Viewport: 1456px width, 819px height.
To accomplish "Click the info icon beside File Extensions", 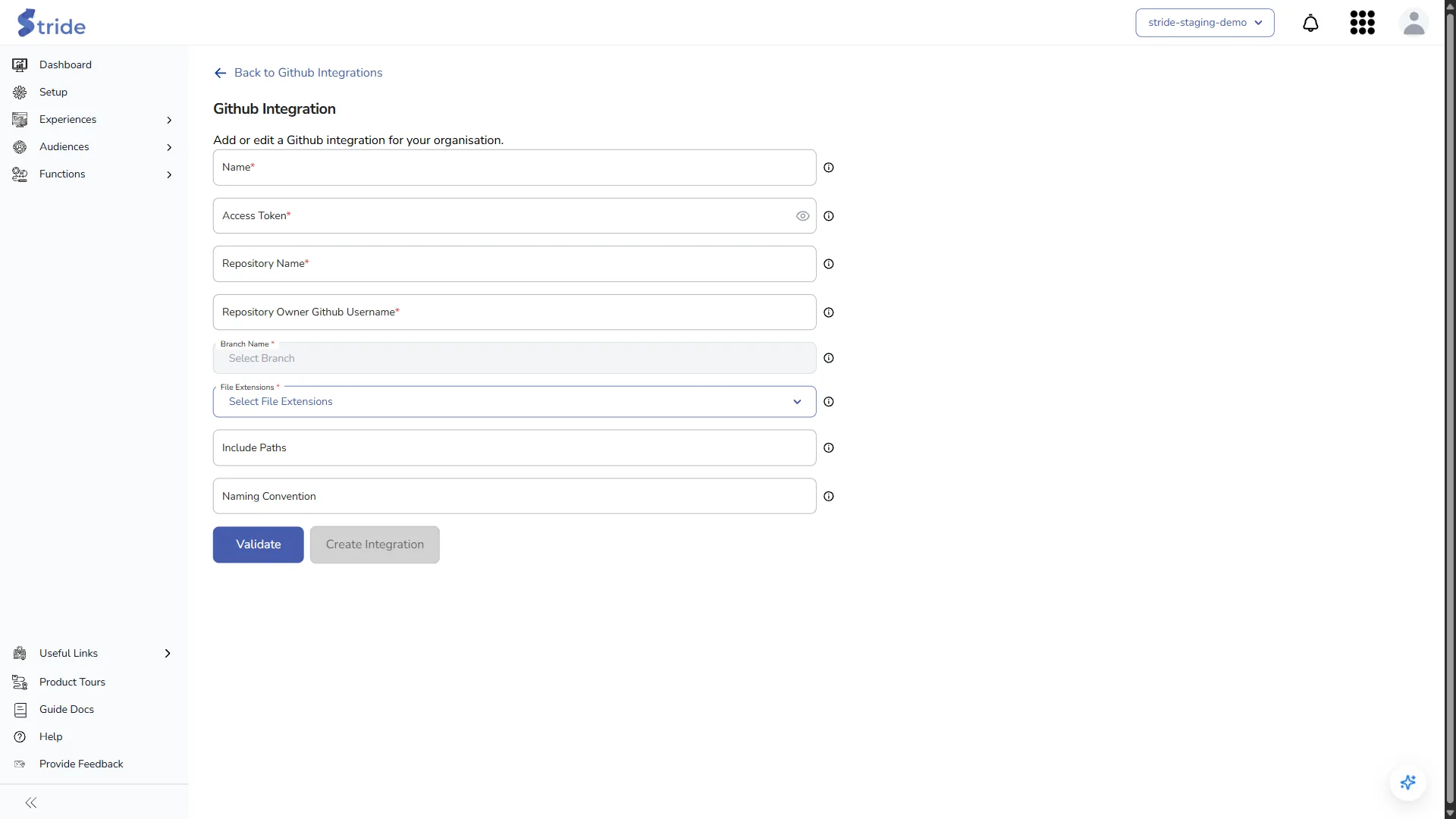I will click(x=829, y=402).
